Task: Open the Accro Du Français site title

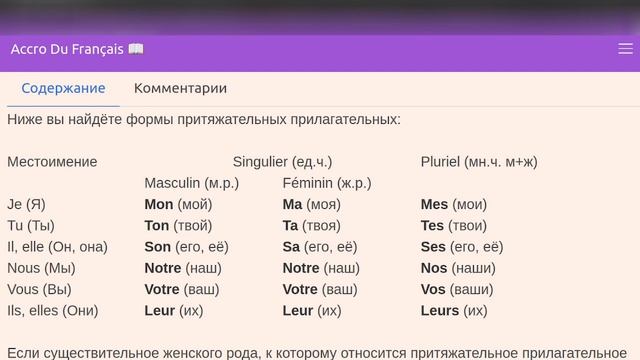Action: coord(67,49)
